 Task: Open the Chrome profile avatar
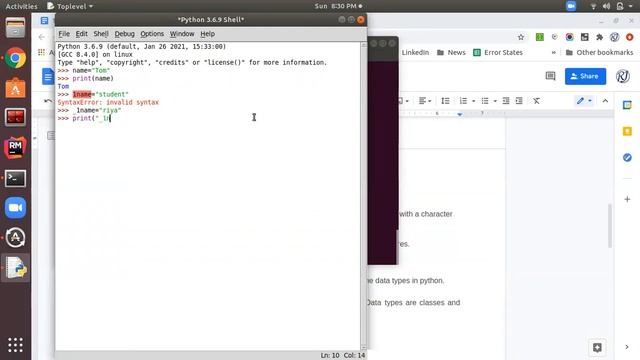pos(614,37)
